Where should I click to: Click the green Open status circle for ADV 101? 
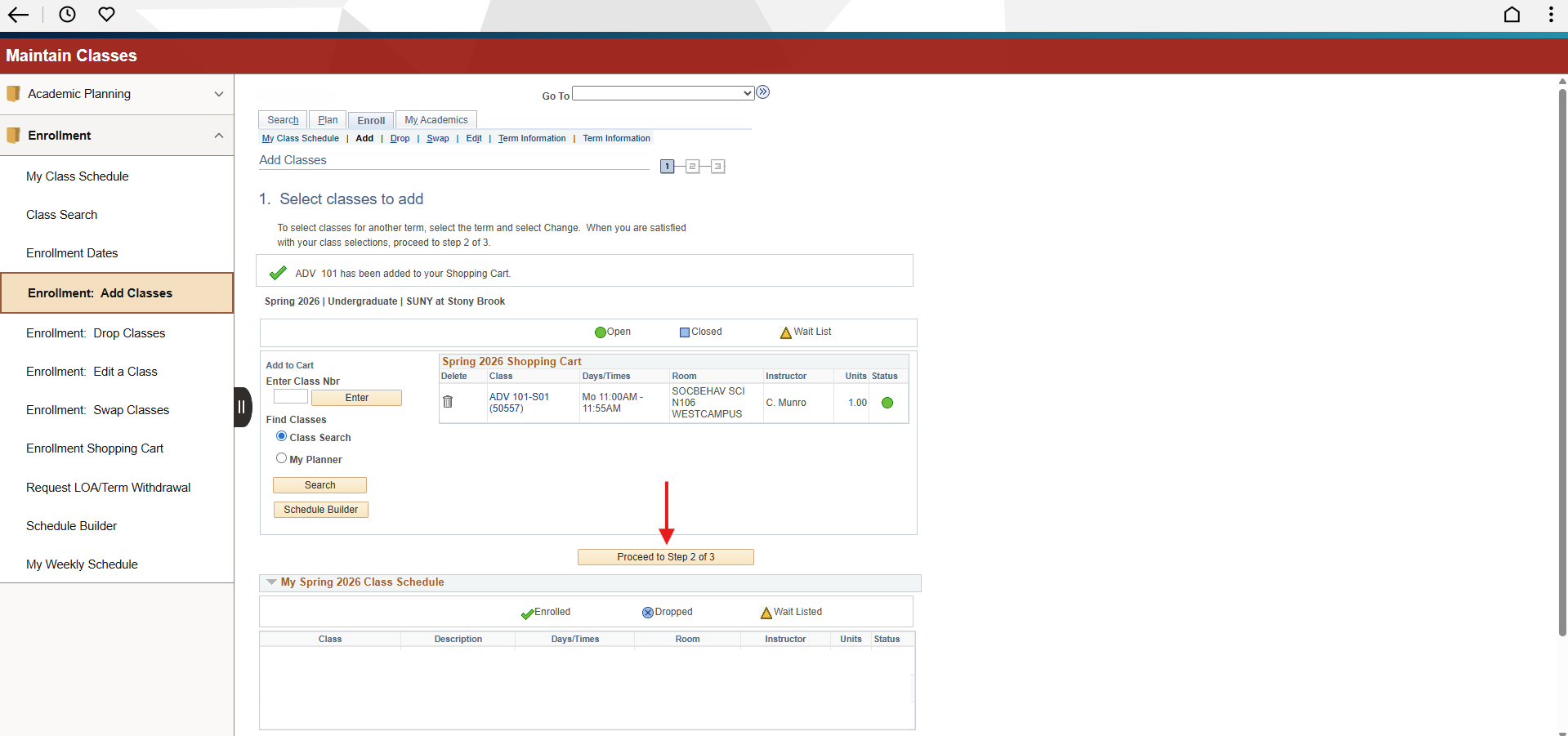point(887,403)
